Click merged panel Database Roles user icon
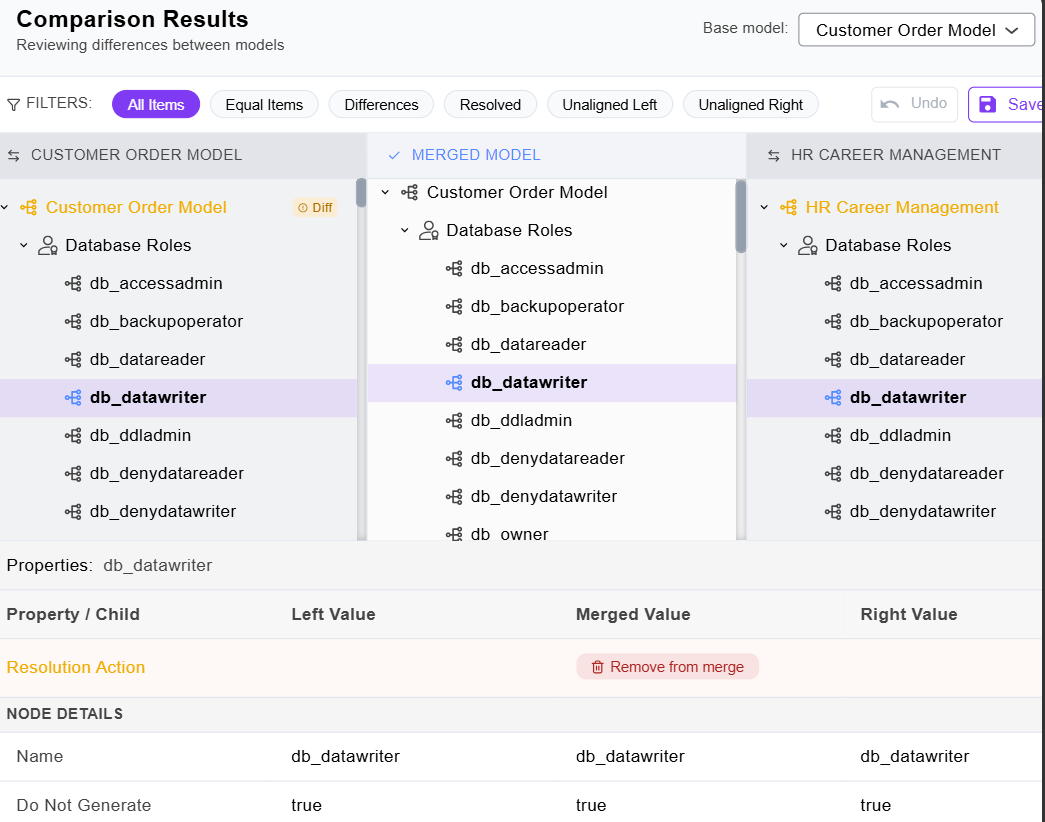Viewport: 1045px width, 822px height. tap(429, 230)
